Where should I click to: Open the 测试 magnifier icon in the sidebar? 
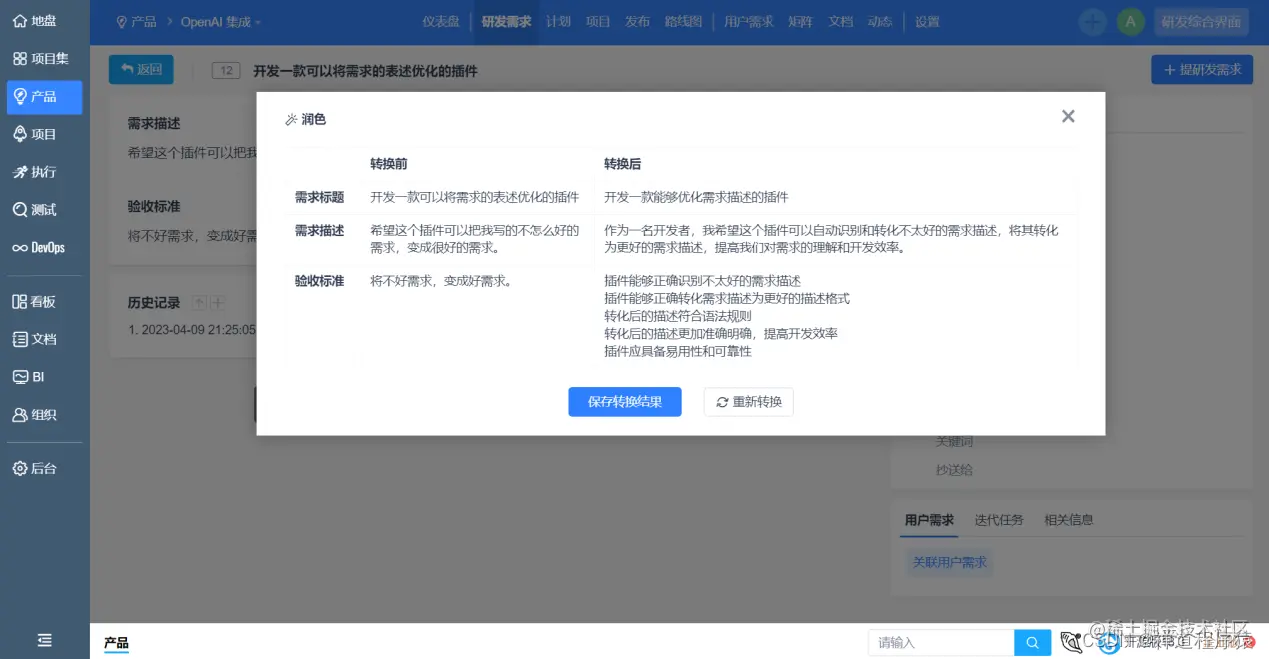click(43, 208)
